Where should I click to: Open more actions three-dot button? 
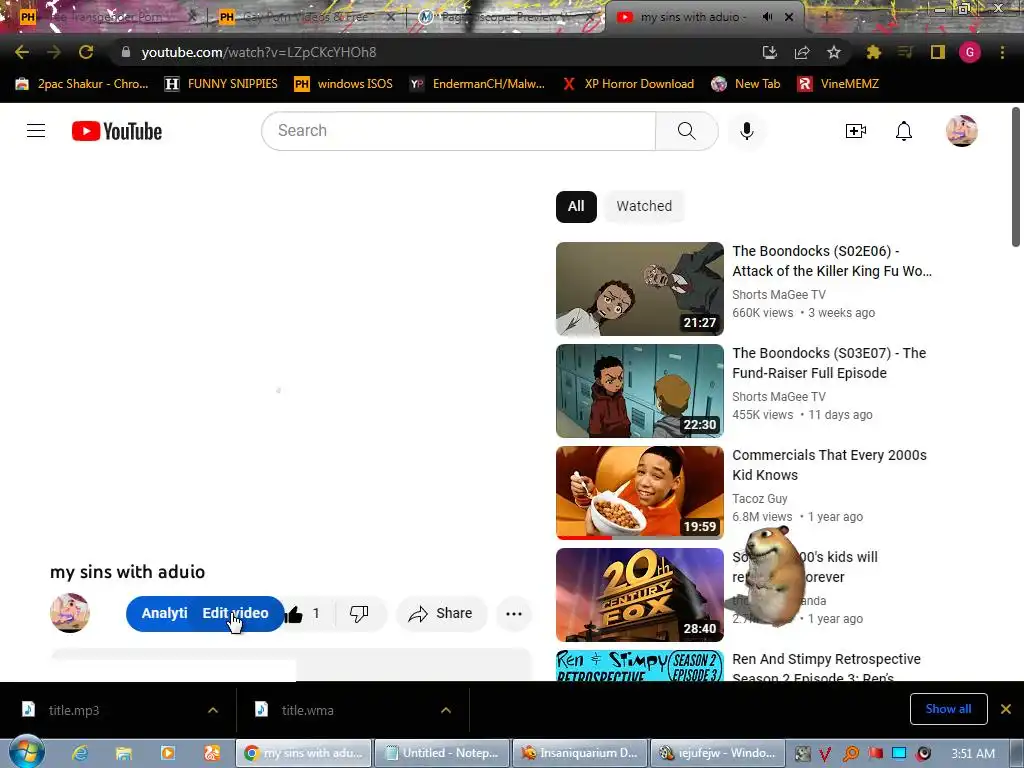[x=514, y=613]
